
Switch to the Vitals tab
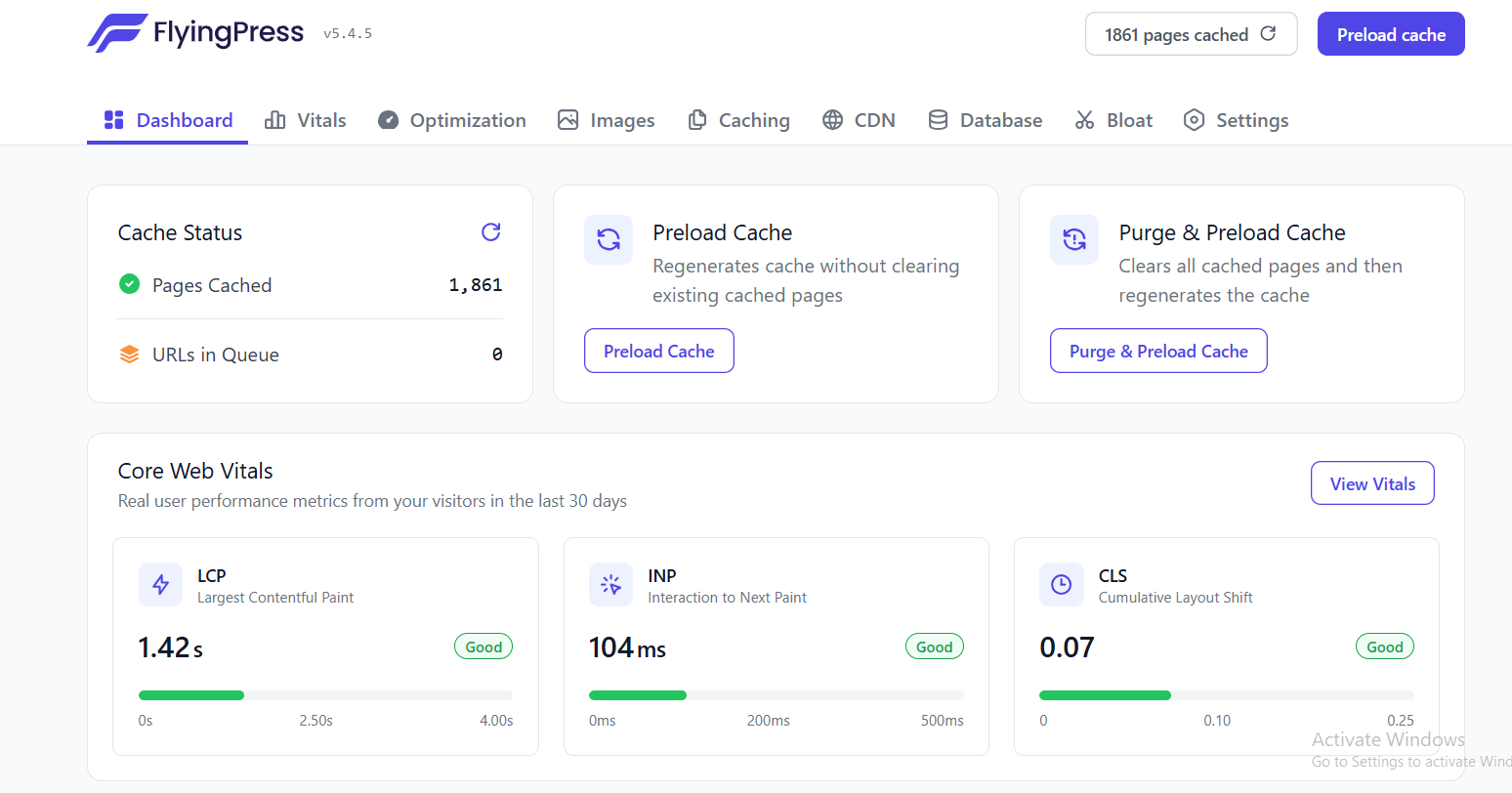click(x=306, y=120)
